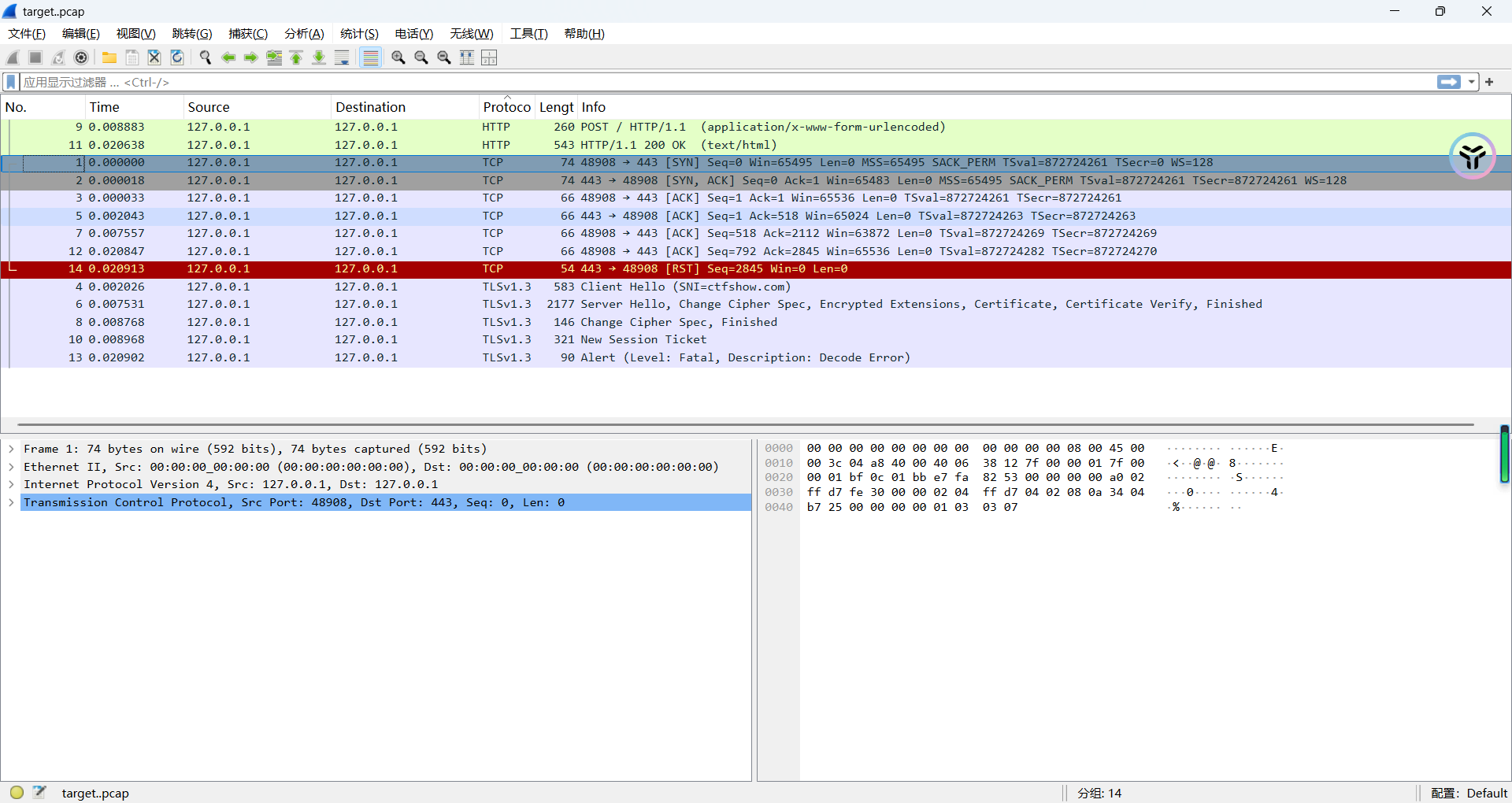Open capture options gear icon

point(81,57)
